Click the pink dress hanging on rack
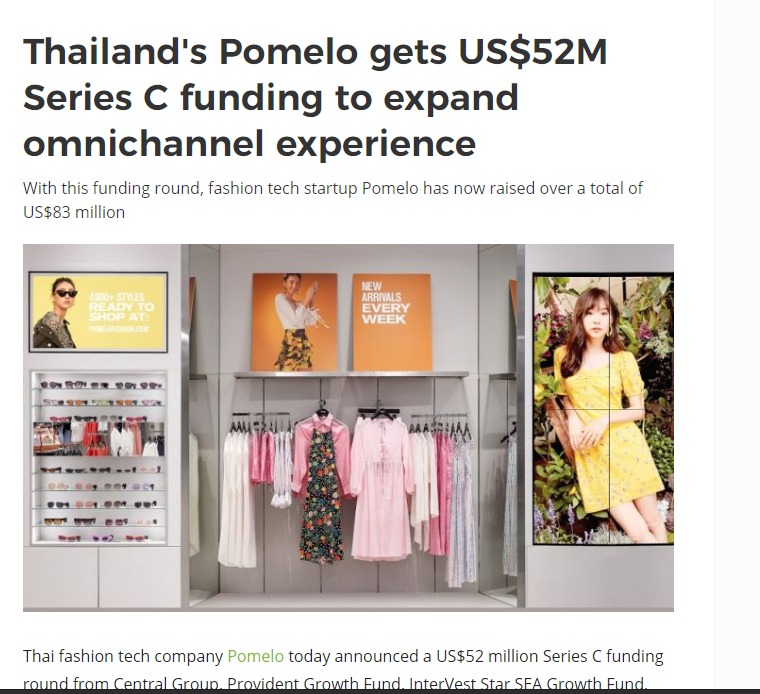This screenshot has height=694, width=760. tap(382, 487)
